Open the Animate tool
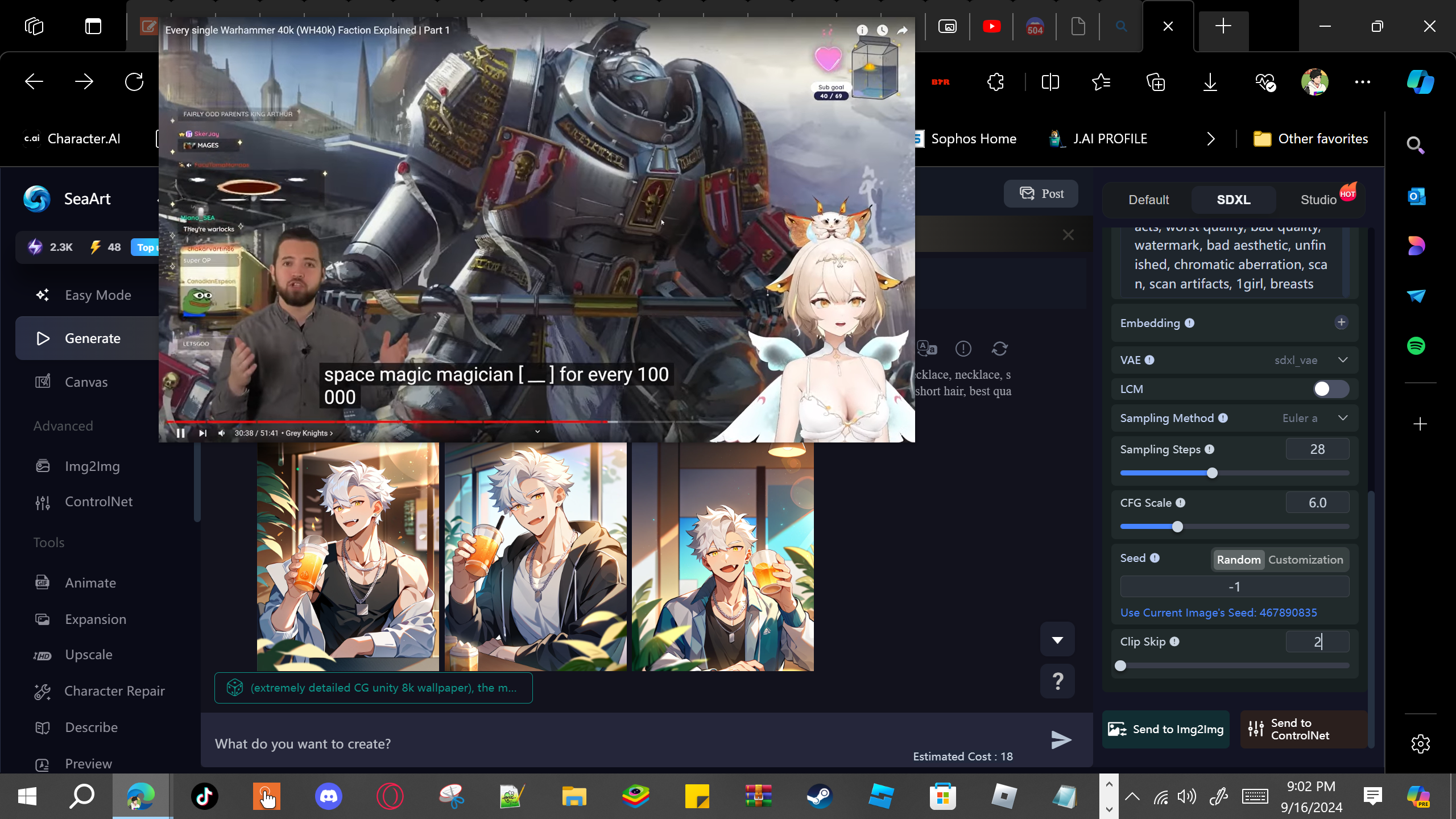1456x819 pixels. [x=90, y=583]
